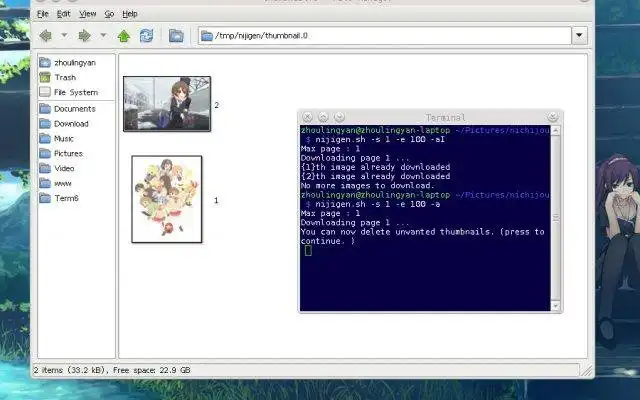Click the status bar text '2 items (33.2 kB)'

pos(69,370)
